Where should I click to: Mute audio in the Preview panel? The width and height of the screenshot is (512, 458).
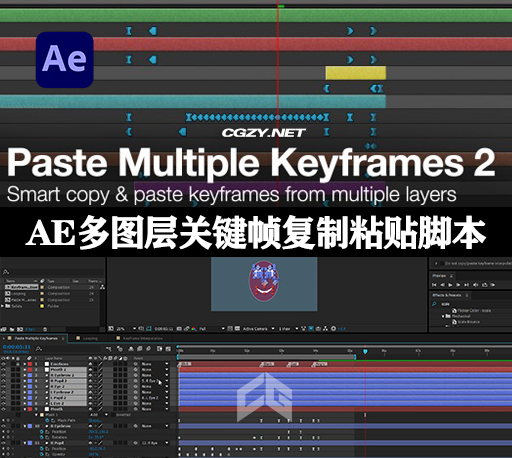[x=476, y=285]
